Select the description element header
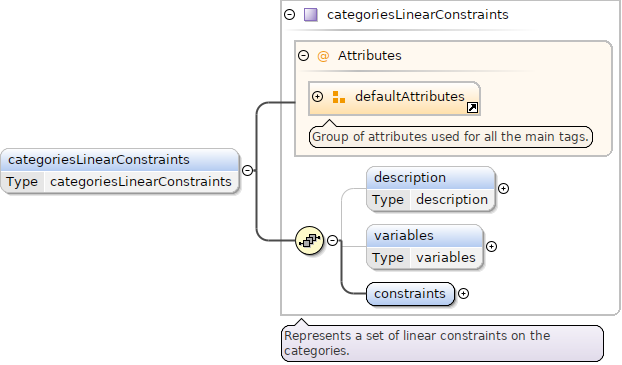Image resolution: width=622 pixels, height=365 pixels. [x=431, y=178]
